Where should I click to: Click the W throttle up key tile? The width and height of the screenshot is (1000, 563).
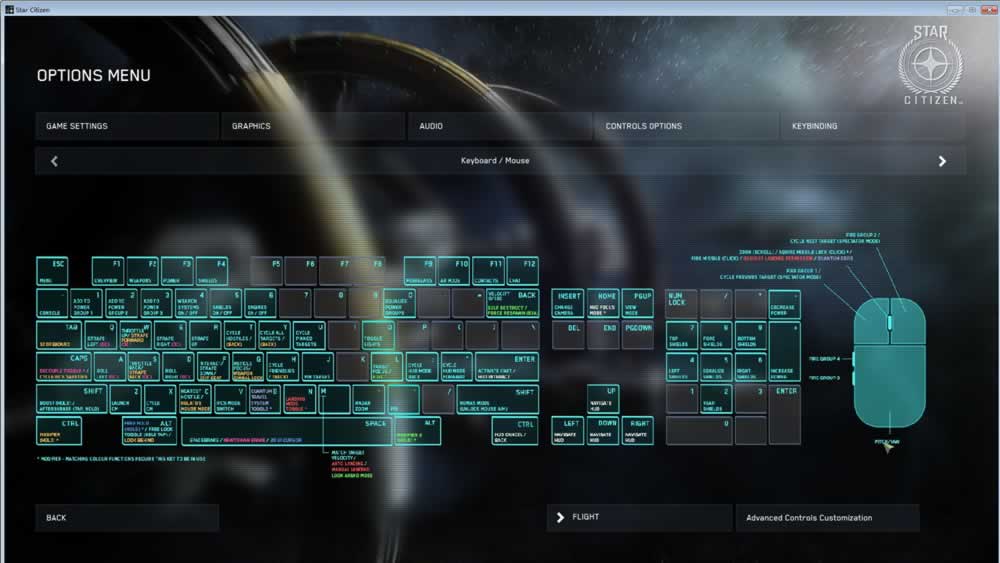[x=136, y=335]
